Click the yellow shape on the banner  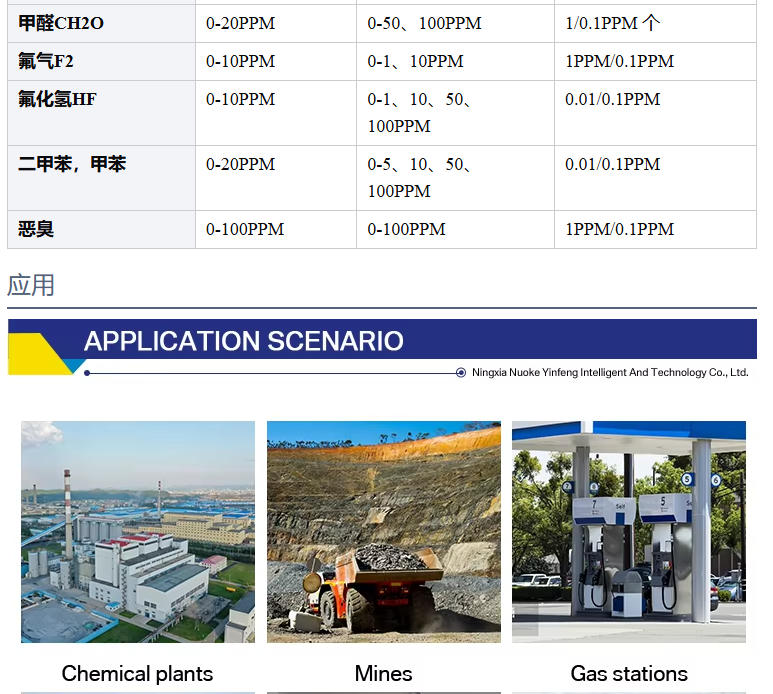click(37, 353)
